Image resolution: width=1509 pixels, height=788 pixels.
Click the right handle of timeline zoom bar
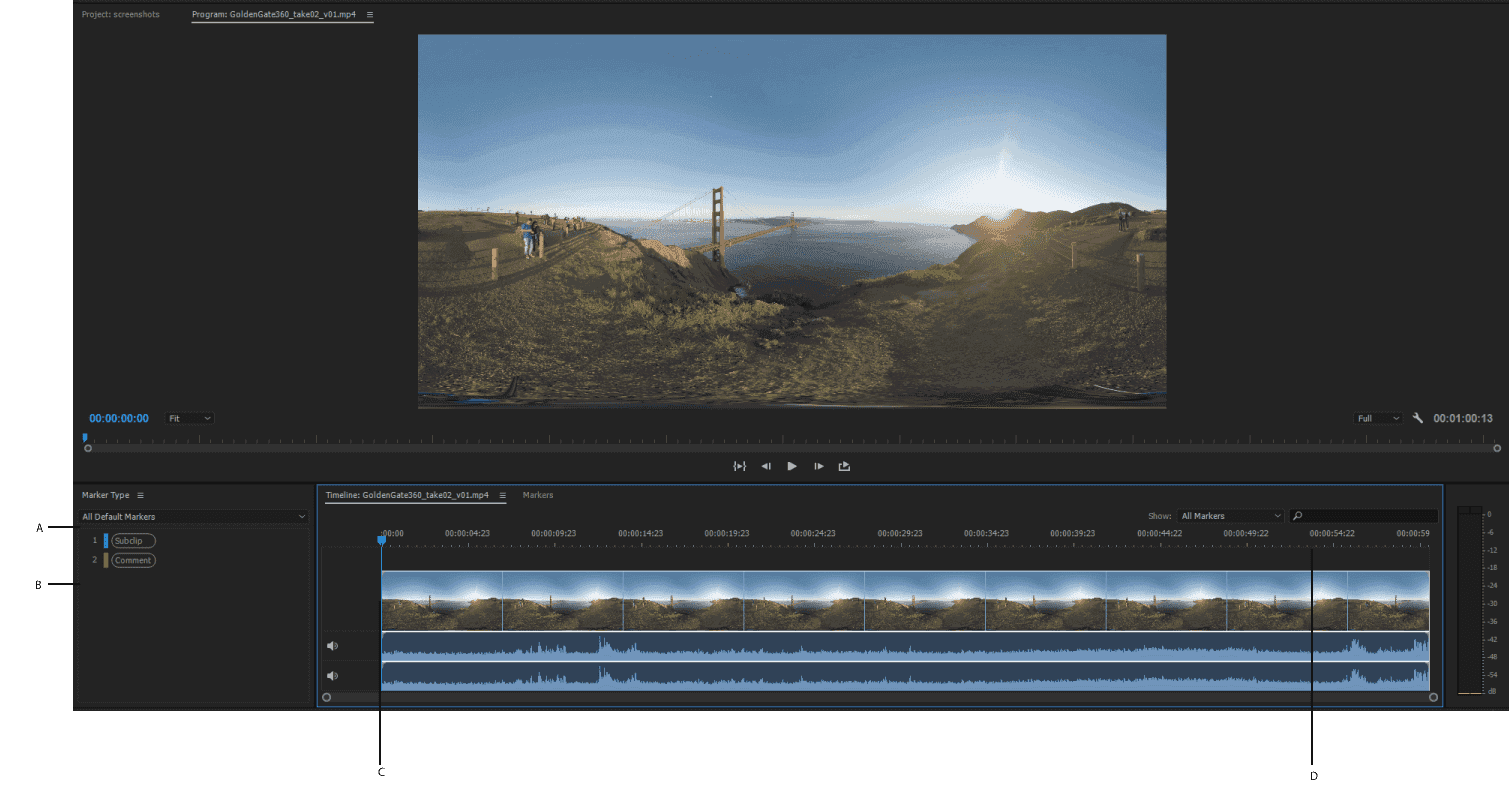click(1433, 697)
